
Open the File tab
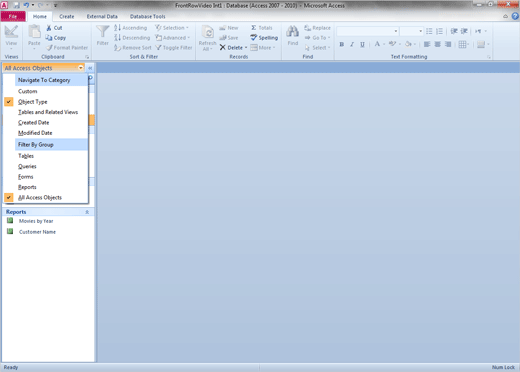coord(13,16)
